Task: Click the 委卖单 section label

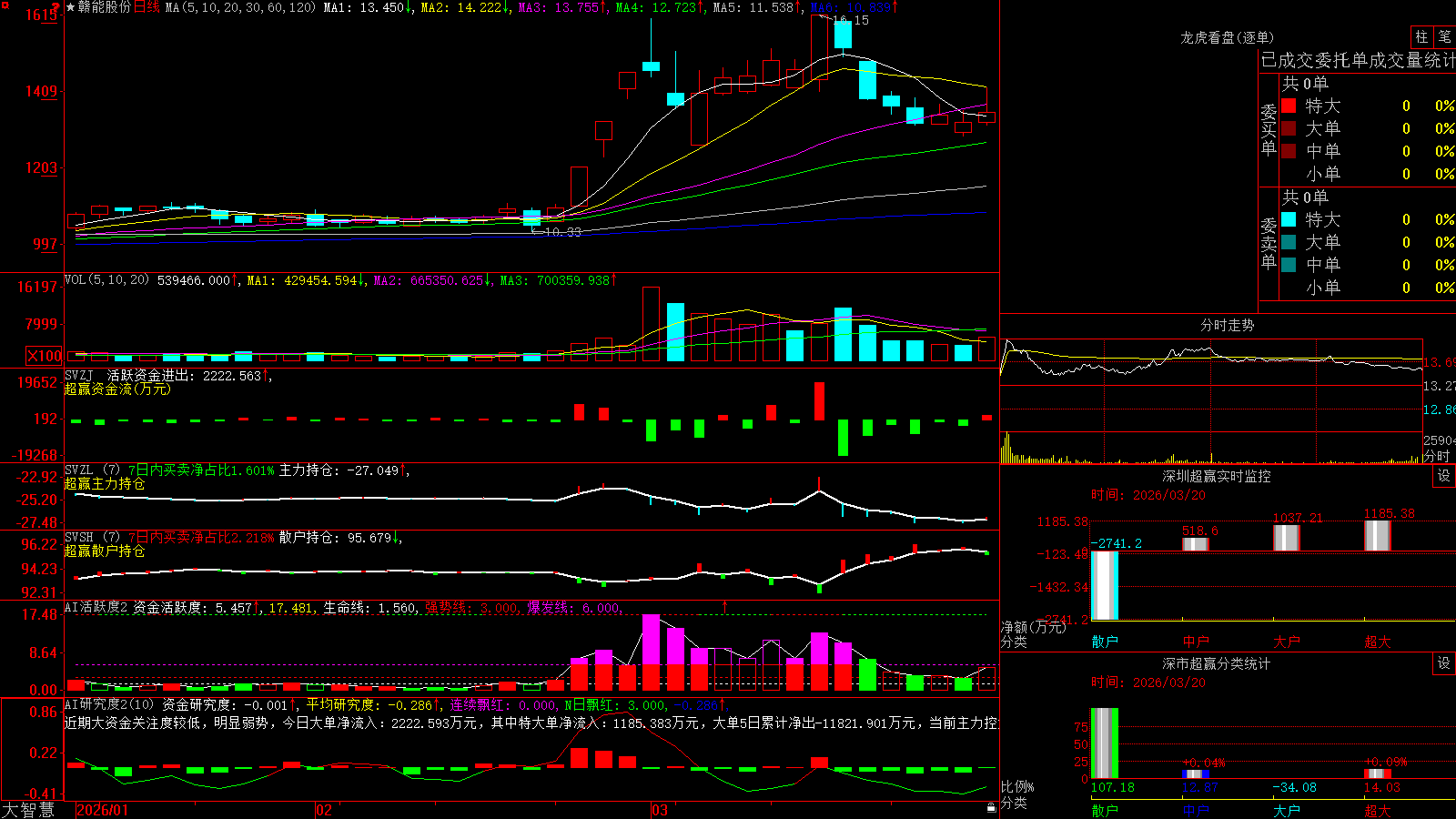Action: (x=1269, y=243)
